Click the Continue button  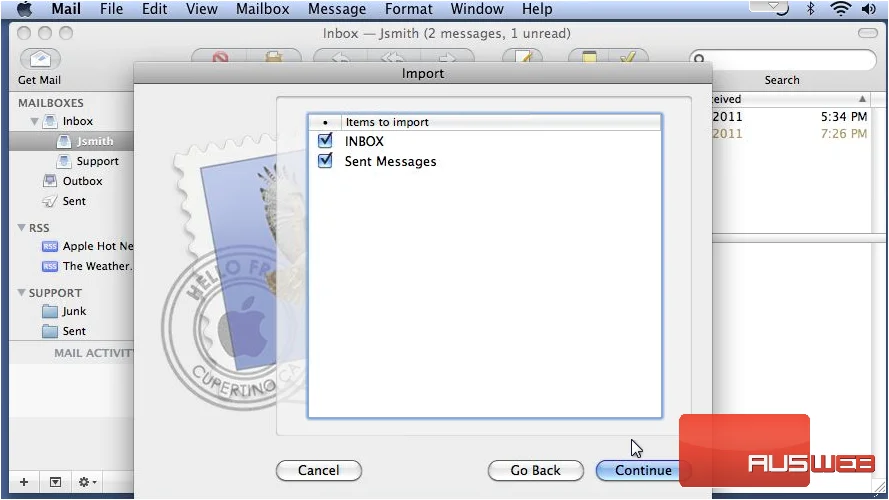tap(643, 471)
